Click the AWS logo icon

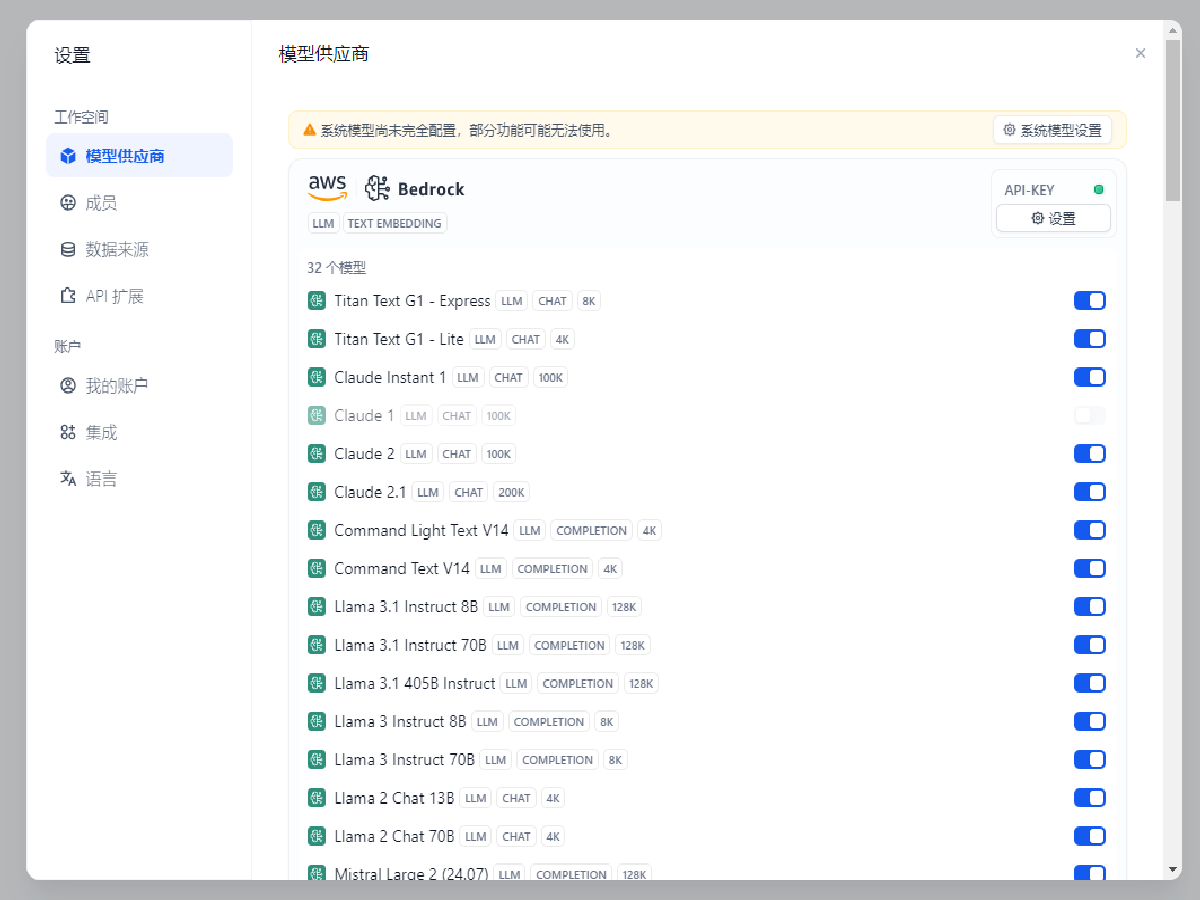(x=327, y=187)
